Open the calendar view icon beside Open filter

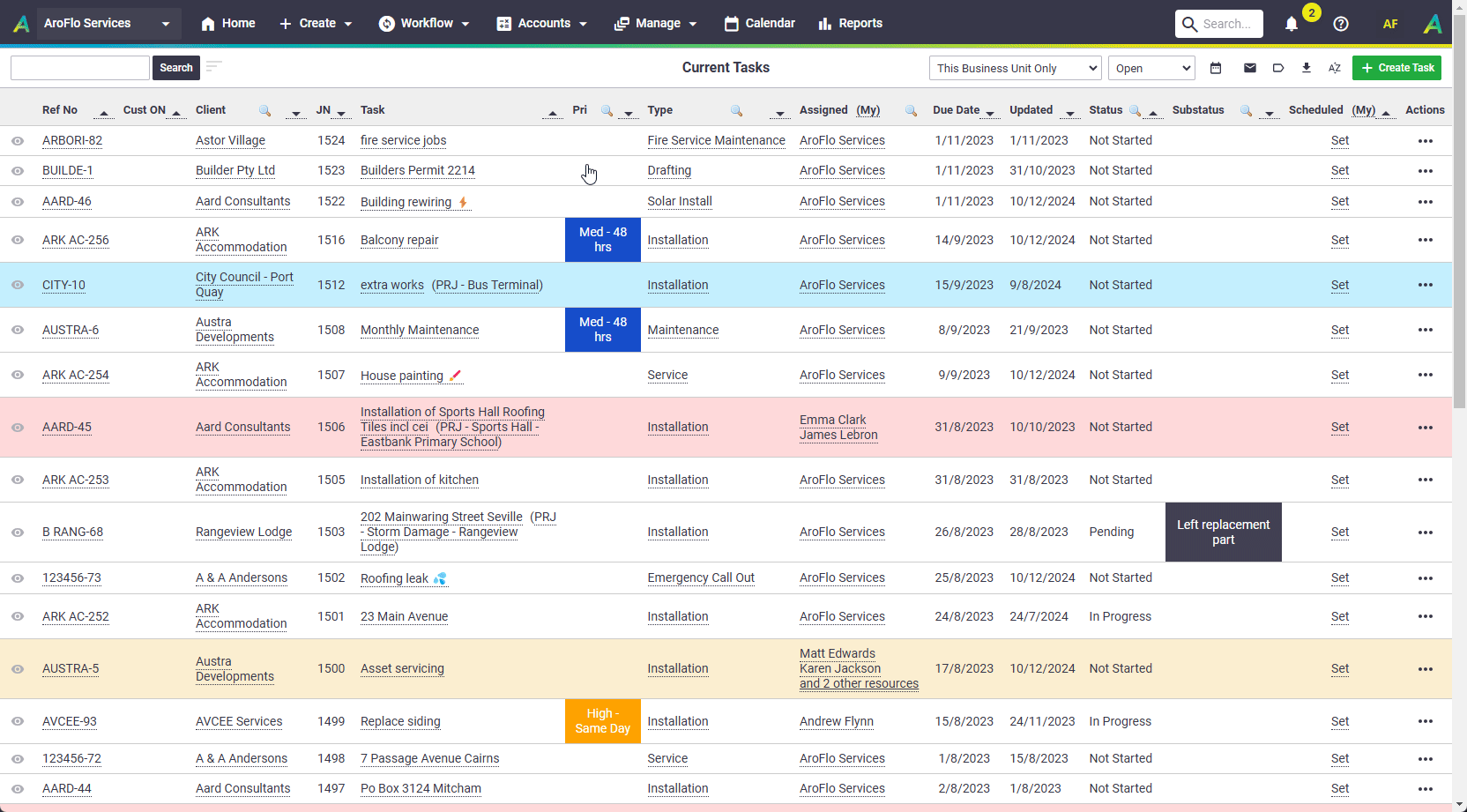click(x=1216, y=68)
